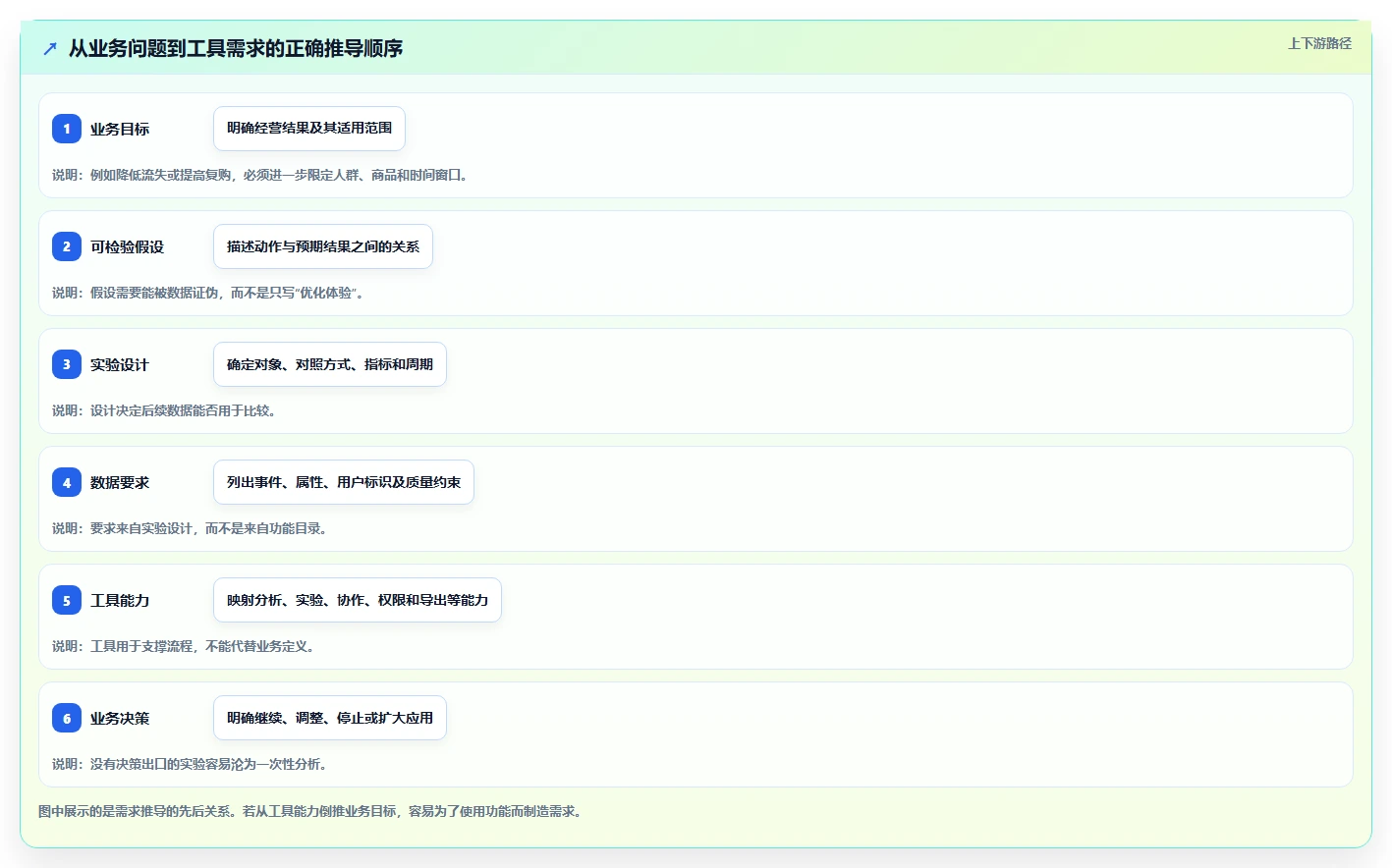Click the 业务决策 step label

pos(120,718)
